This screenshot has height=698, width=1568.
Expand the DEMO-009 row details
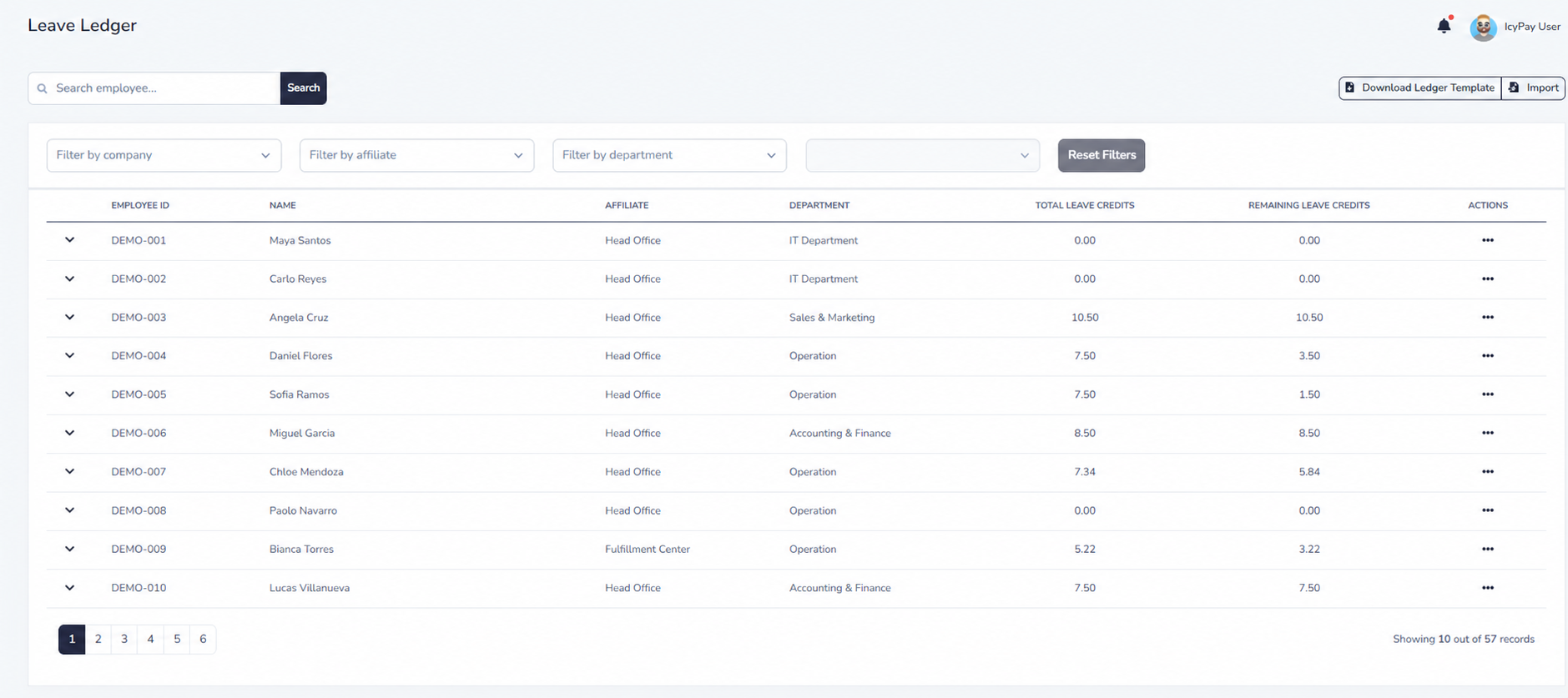coord(69,549)
